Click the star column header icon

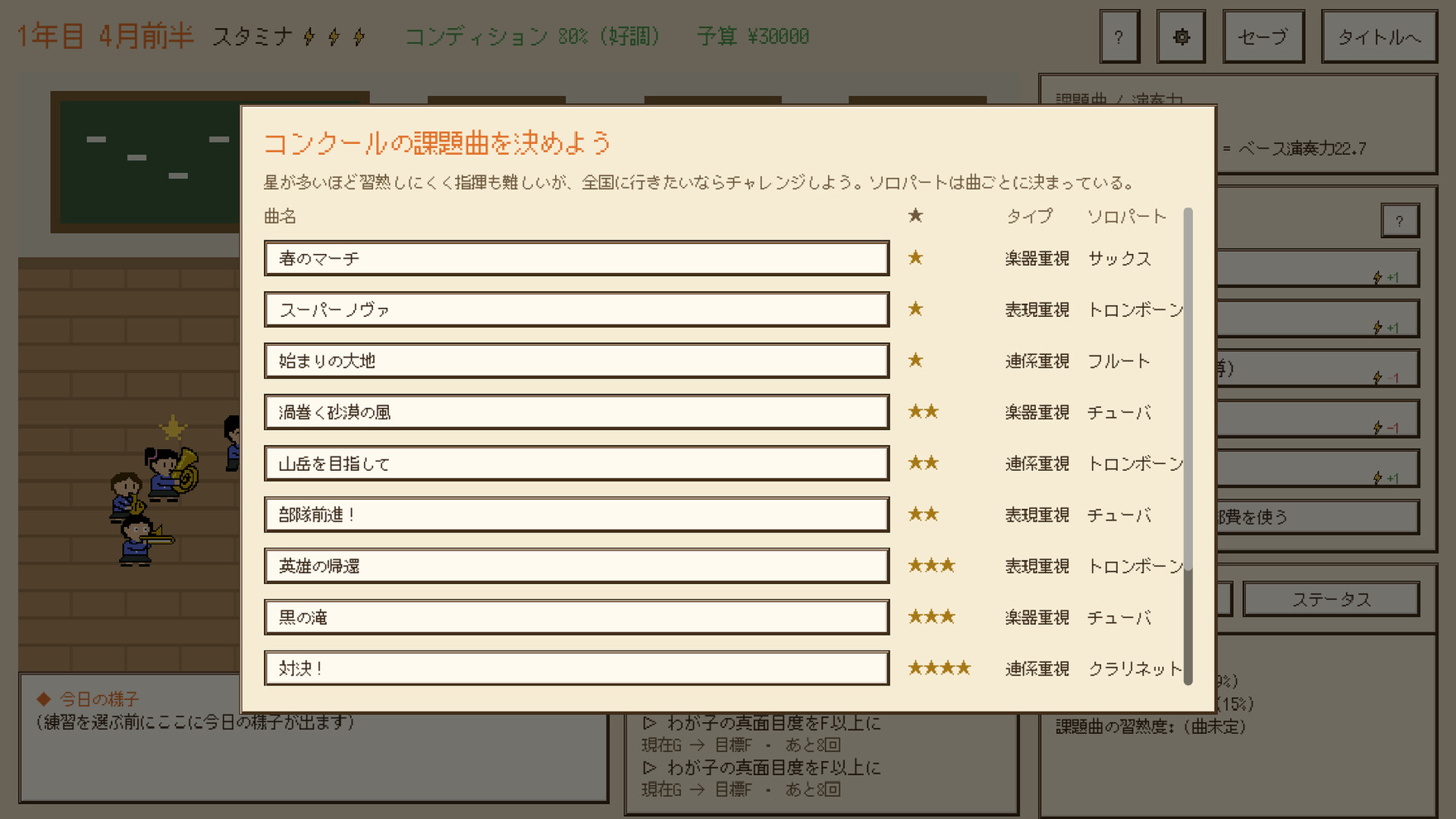[x=915, y=216]
